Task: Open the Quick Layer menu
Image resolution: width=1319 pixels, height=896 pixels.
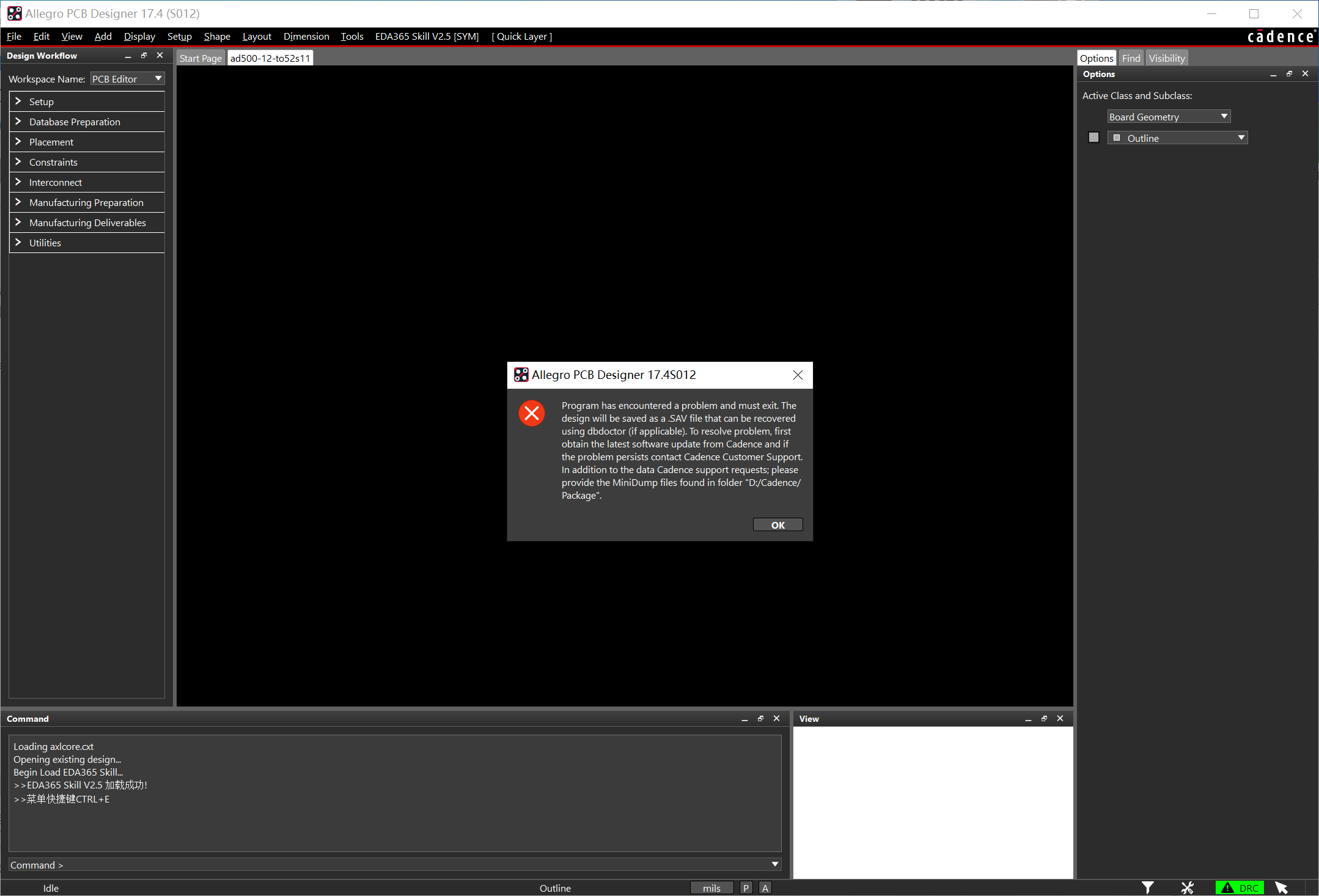Action: point(522,37)
